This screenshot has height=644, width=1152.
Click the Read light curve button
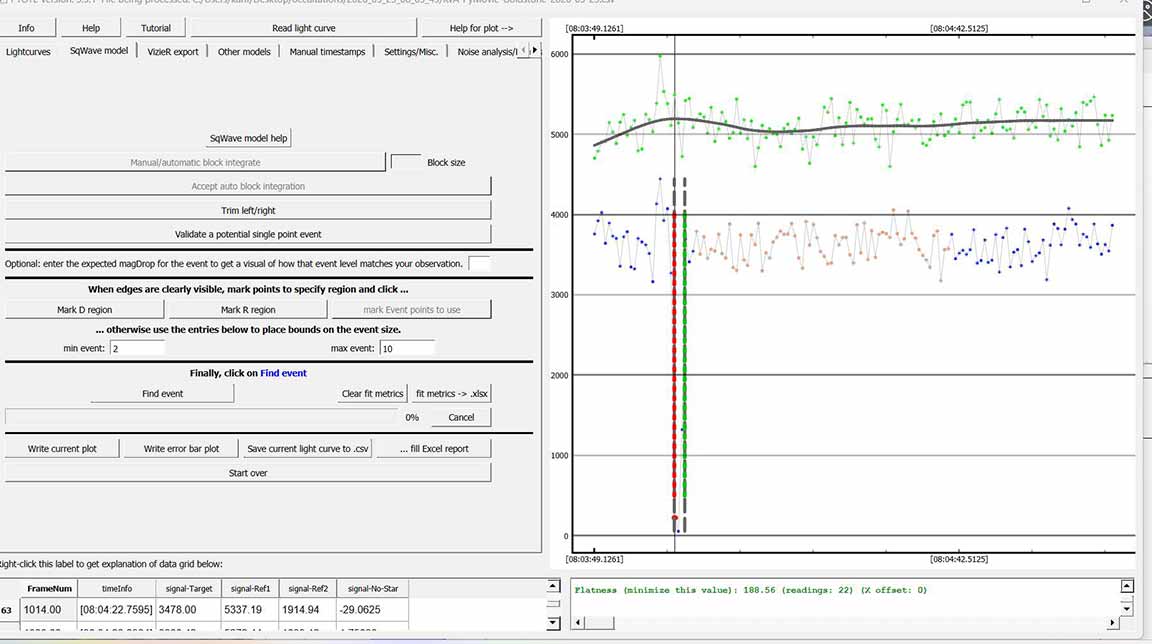(303, 28)
